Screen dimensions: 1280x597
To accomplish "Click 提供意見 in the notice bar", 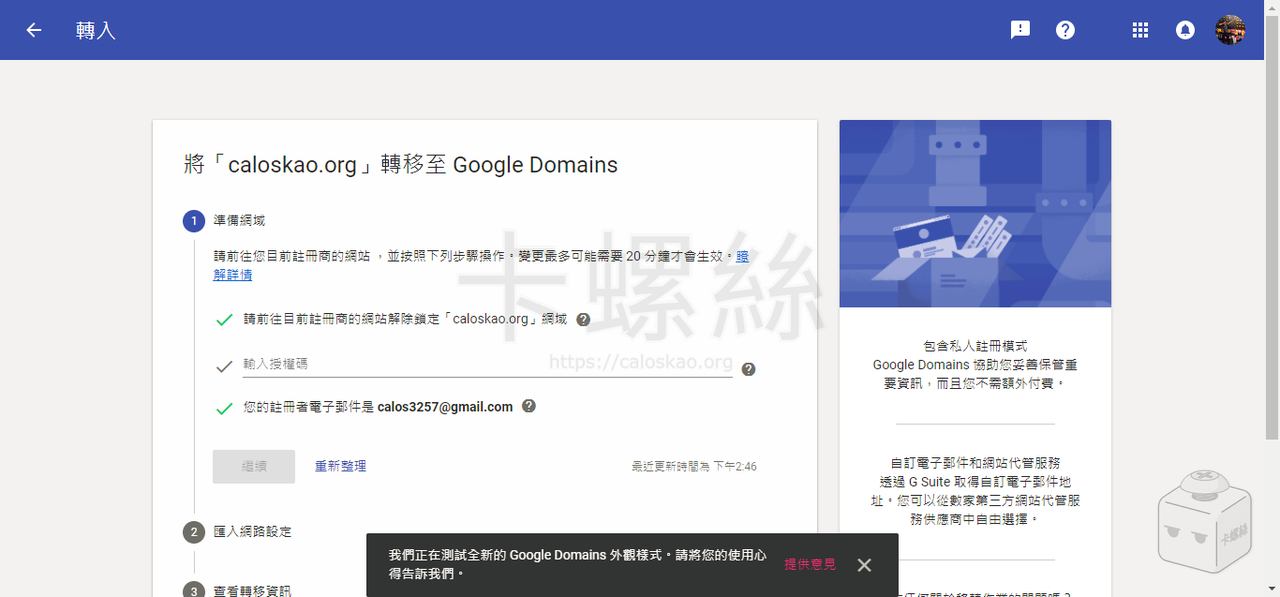I will click(809, 565).
